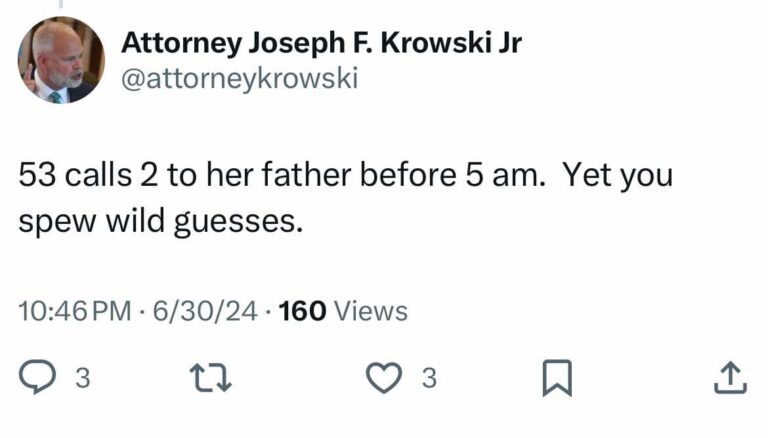Click the word "Views" under the tweet
Image resolution: width=768 pixels, height=438 pixels.
pos(370,311)
